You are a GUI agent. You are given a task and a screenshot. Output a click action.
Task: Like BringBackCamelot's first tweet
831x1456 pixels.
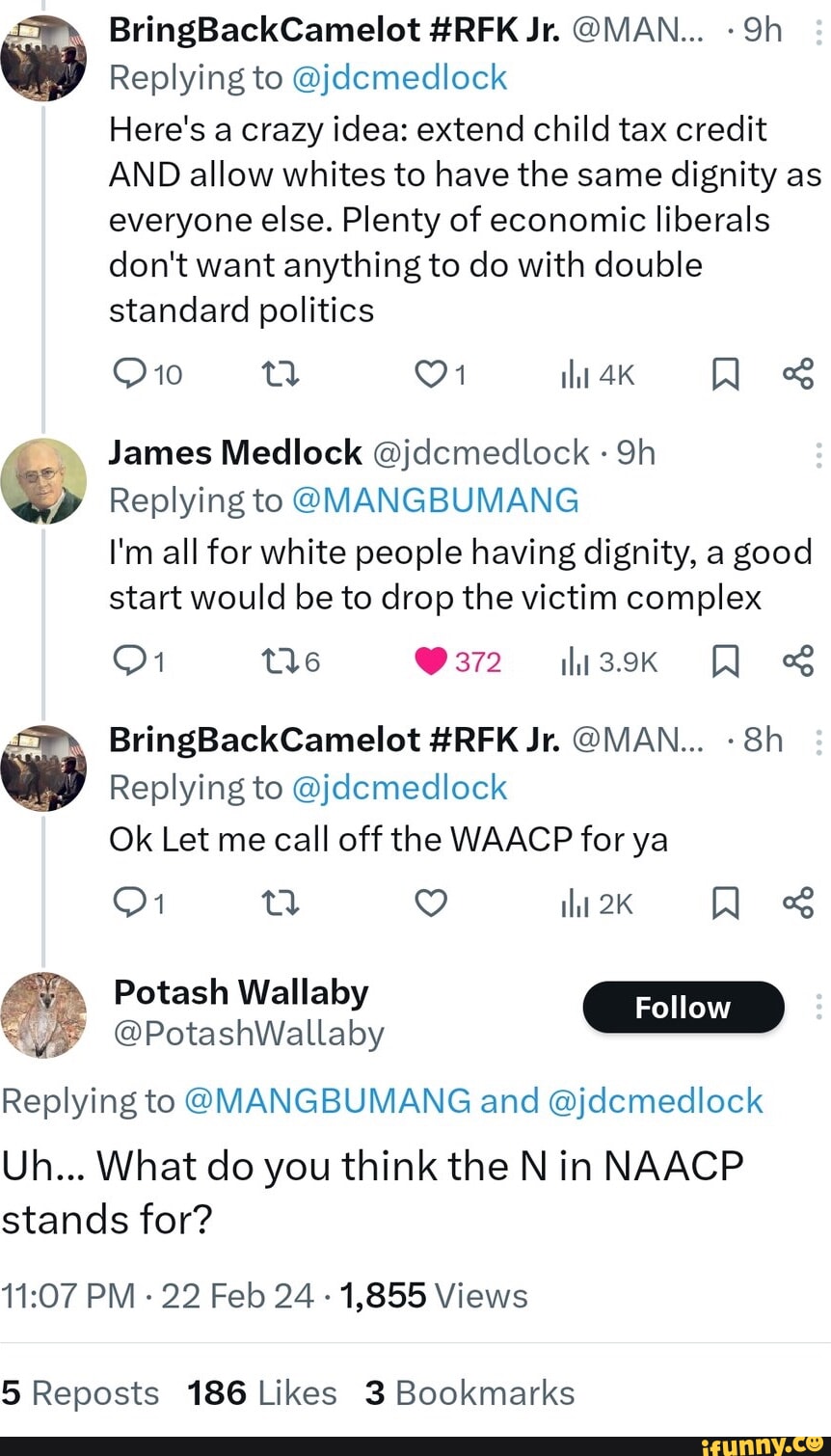[x=430, y=374]
